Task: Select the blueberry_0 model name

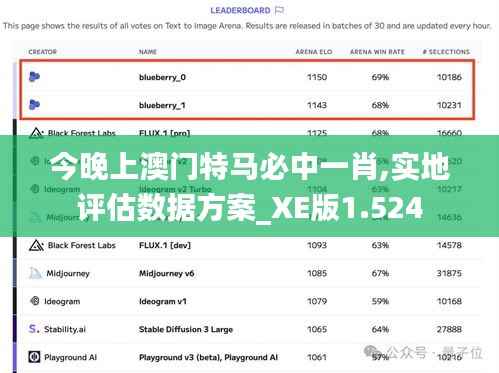Action: [162, 77]
